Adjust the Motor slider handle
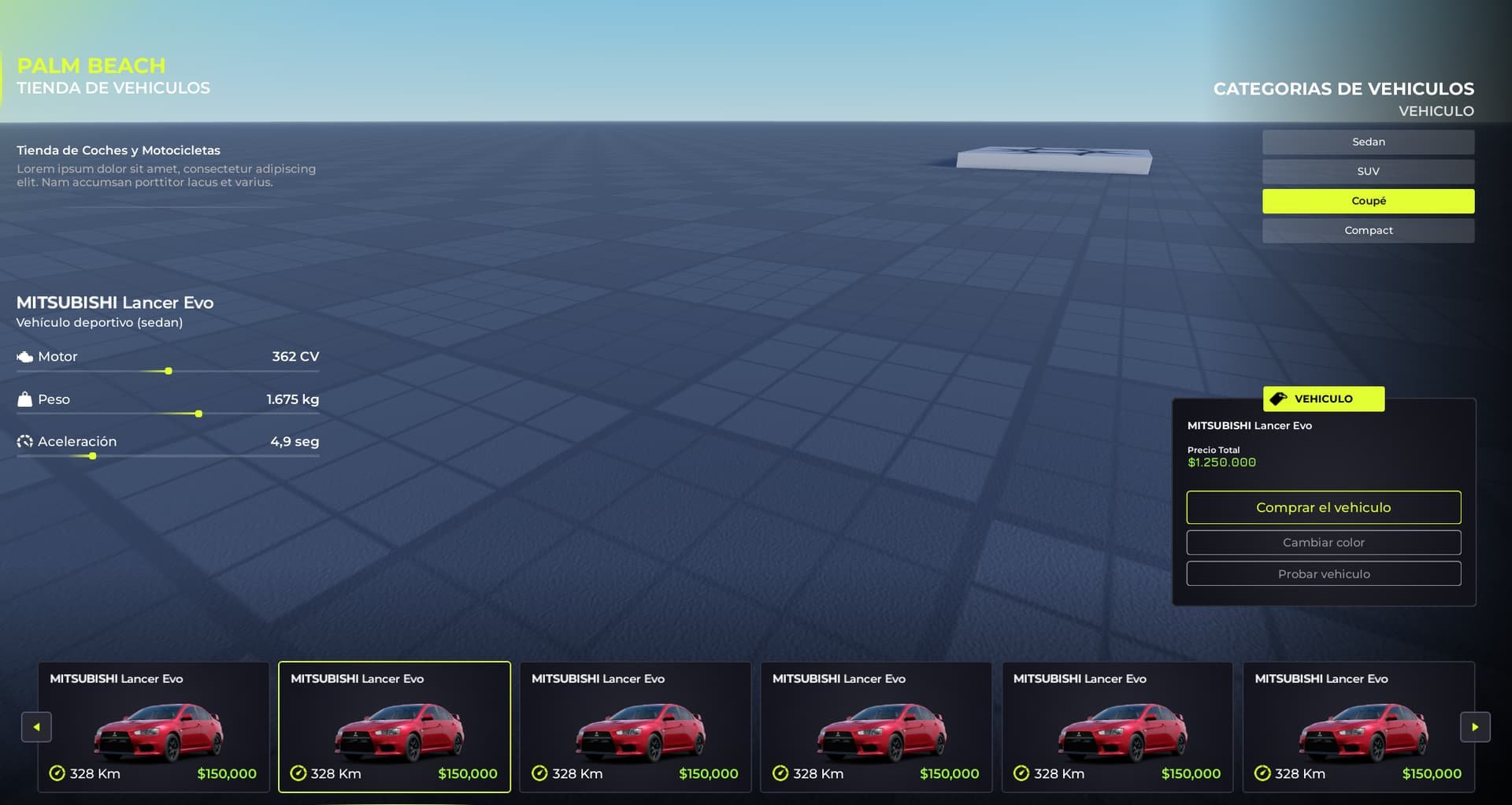The width and height of the screenshot is (1512, 805). click(x=169, y=371)
